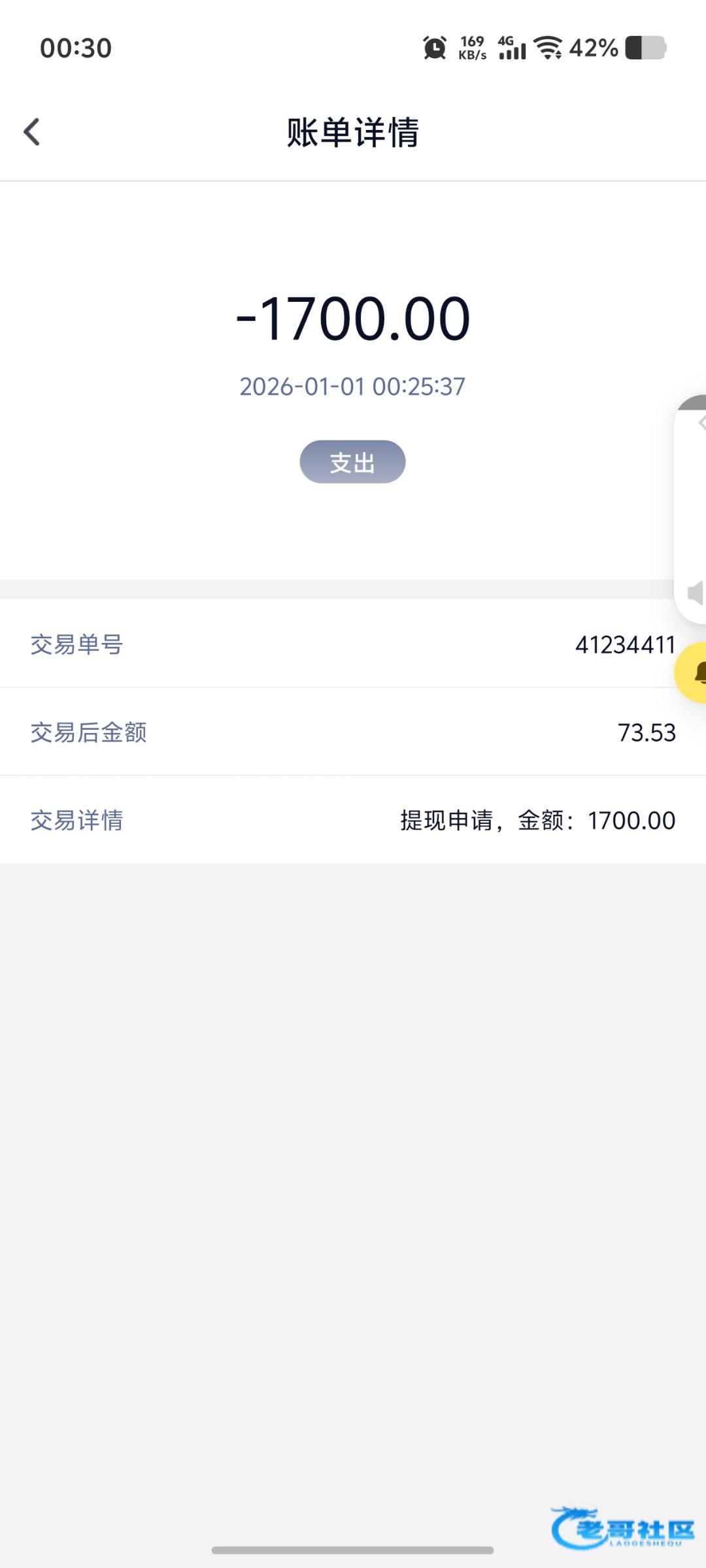
Task: Tap the bottom home gesture bar
Action: (x=352, y=1550)
